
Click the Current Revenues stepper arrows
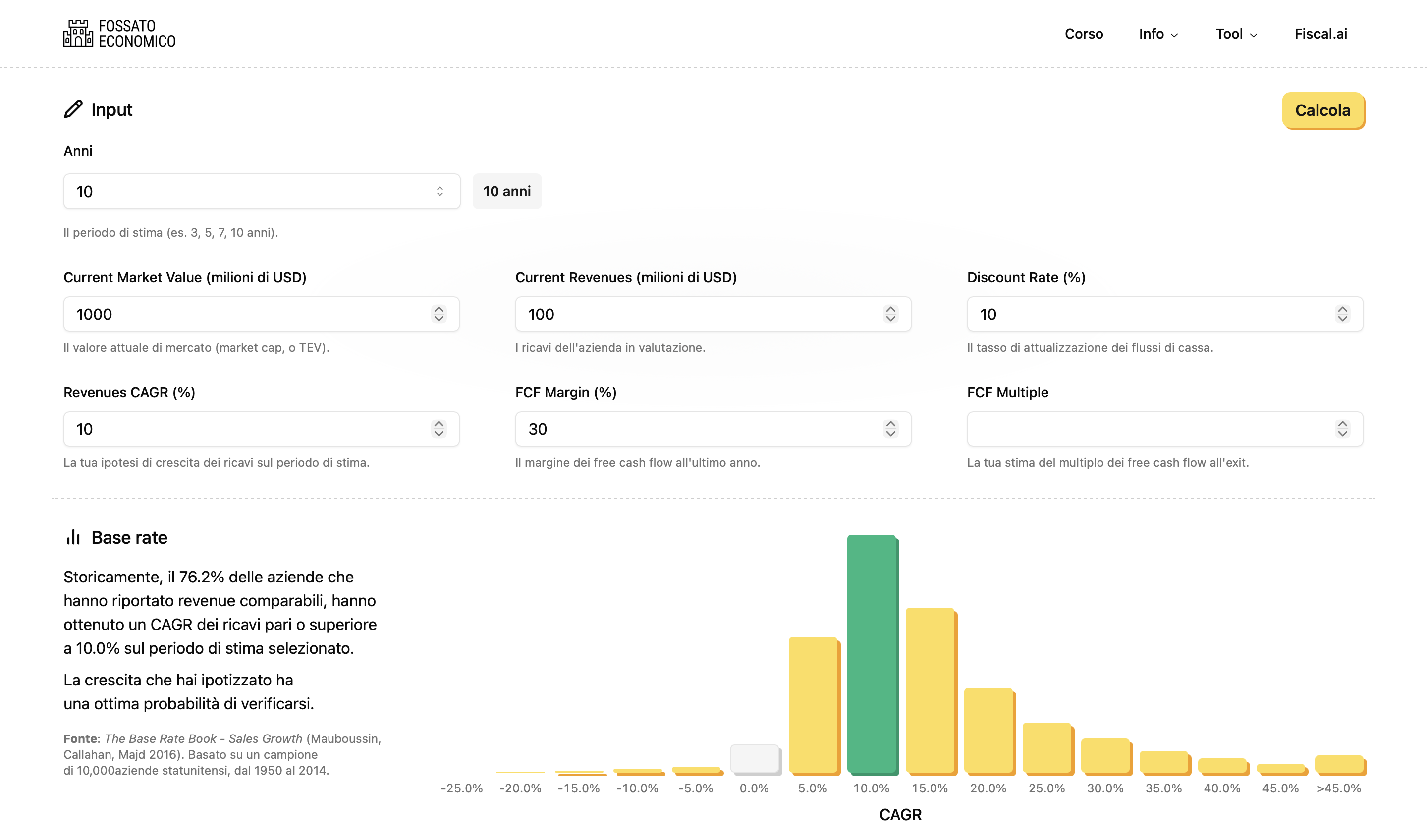pyautogui.click(x=890, y=314)
